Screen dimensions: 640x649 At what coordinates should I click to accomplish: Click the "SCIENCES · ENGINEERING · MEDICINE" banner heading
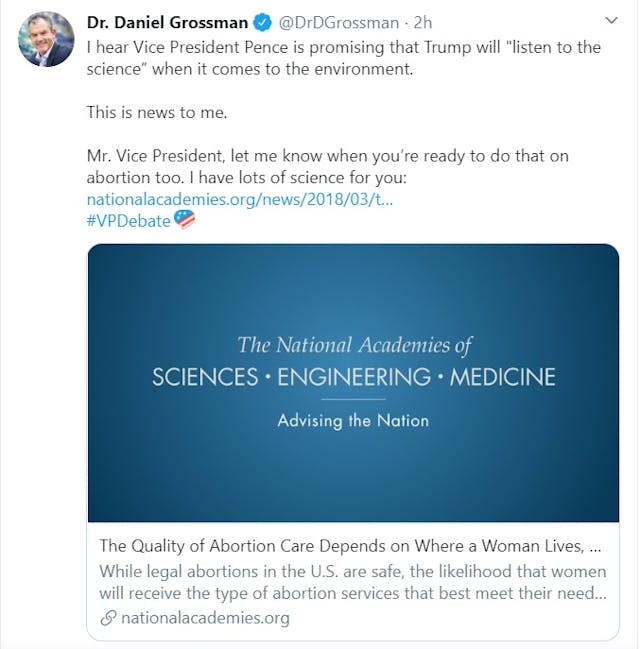353,377
